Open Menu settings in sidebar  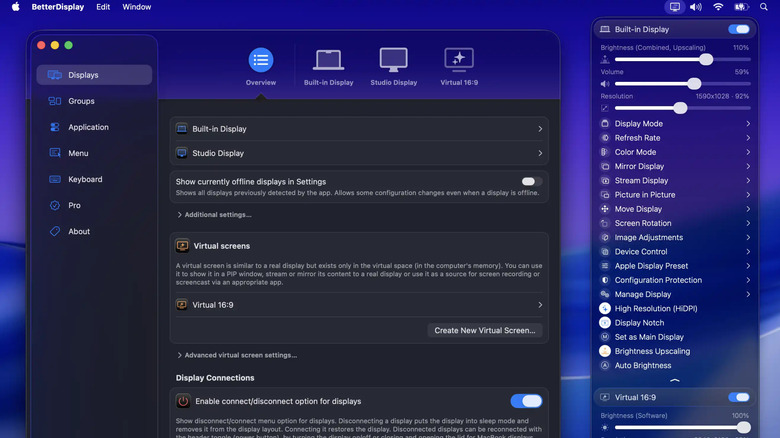point(94,153)
